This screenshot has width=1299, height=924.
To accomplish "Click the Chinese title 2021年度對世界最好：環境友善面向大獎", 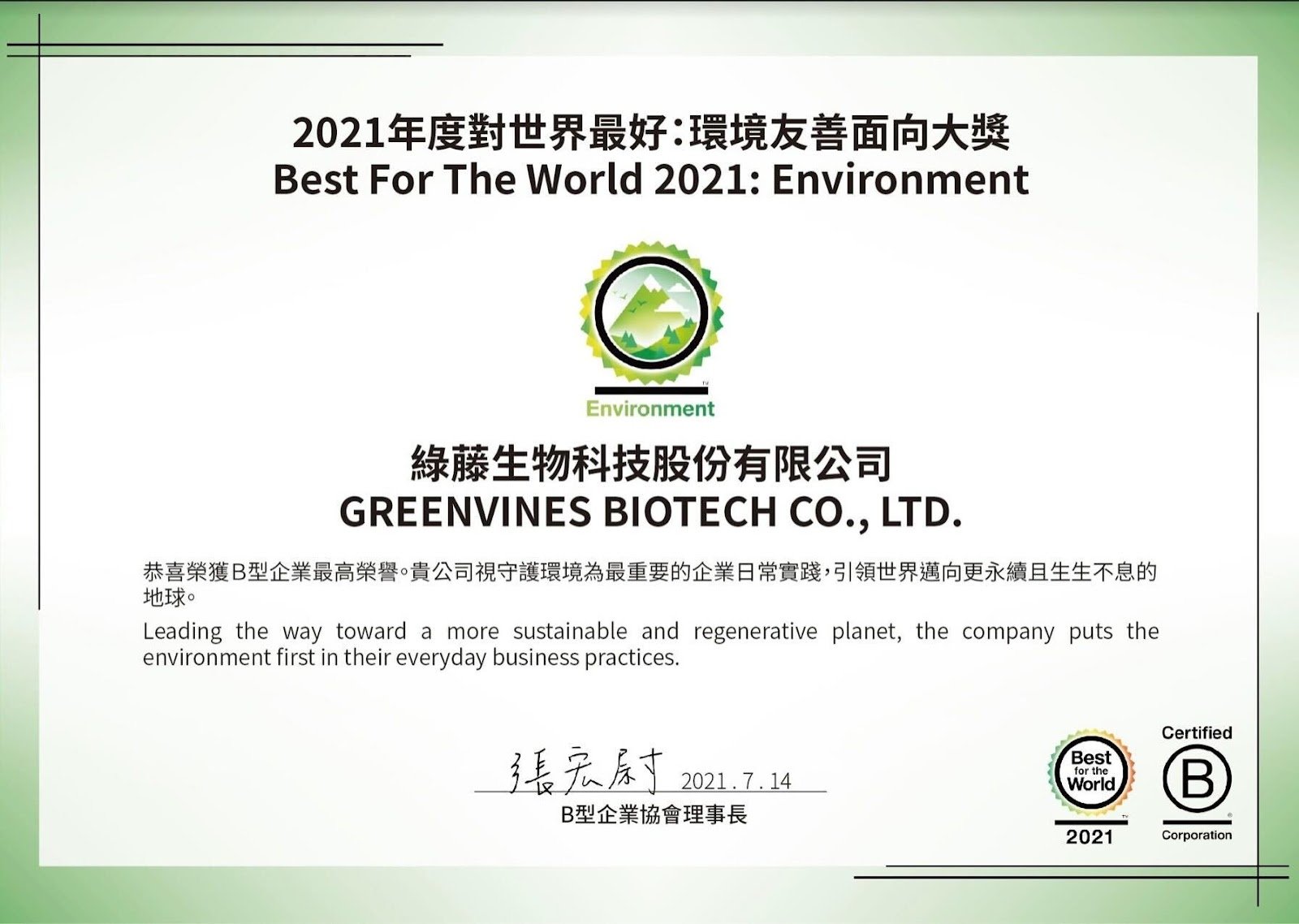I will [651, 132].
